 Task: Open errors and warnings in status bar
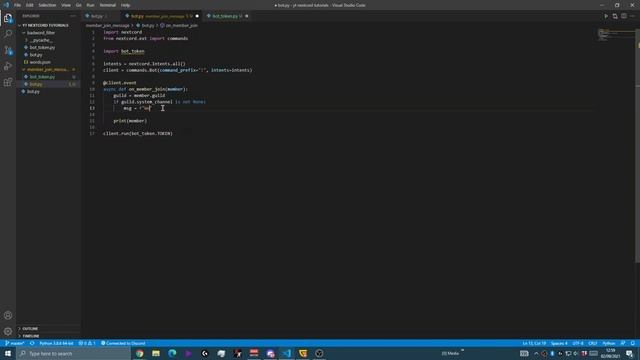pos(87,343)
